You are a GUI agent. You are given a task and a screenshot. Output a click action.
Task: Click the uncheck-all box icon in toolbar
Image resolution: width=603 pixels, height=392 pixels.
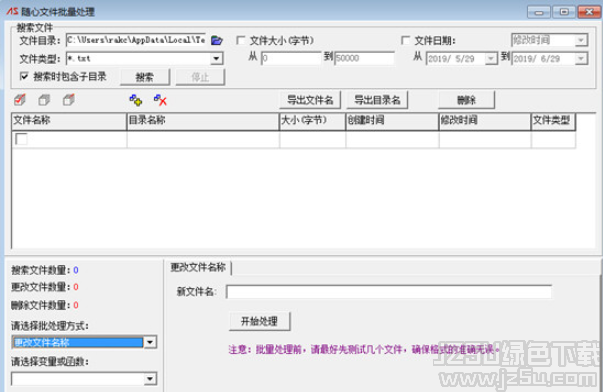(x=44, y=100)
